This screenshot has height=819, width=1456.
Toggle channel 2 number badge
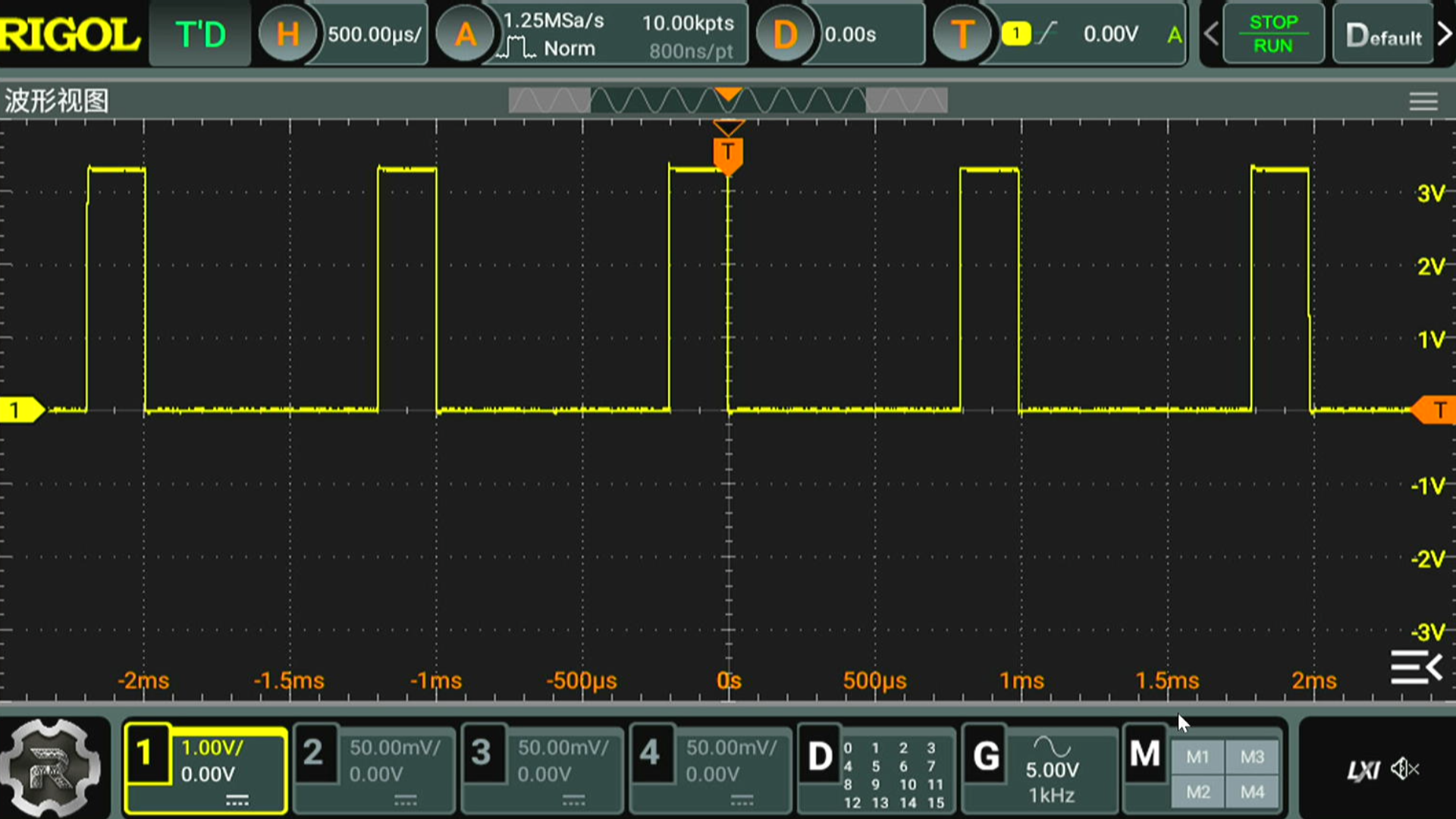click(x=314, y=753)
